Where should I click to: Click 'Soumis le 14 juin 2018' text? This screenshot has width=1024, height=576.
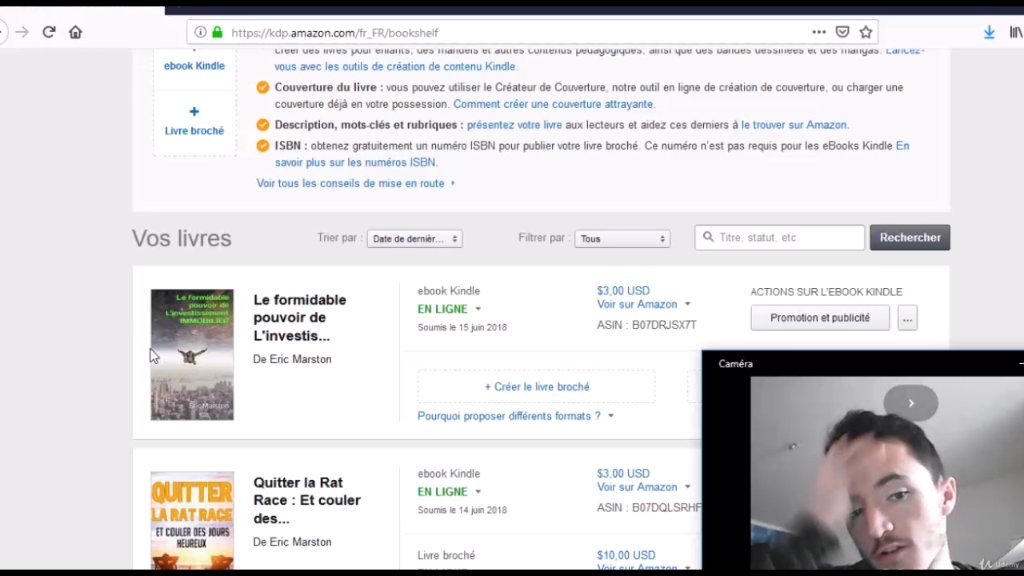tap(462, 510)
